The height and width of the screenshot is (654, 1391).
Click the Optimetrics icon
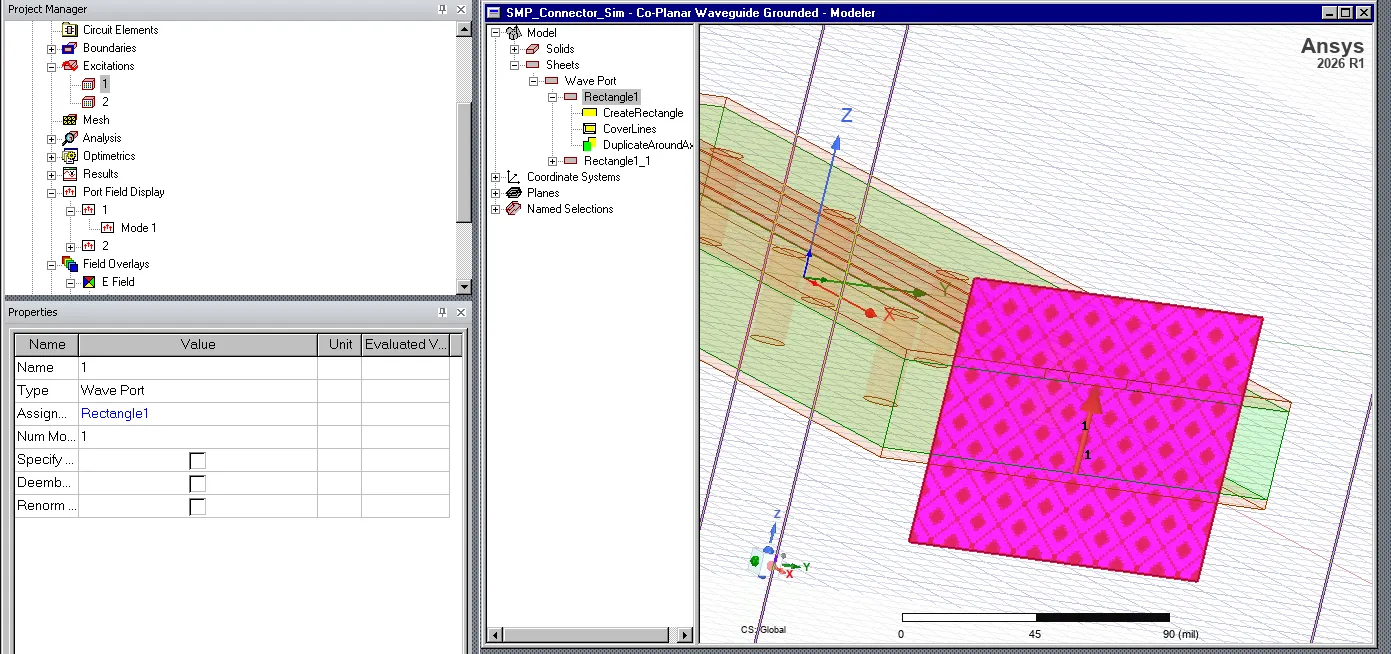69,156
